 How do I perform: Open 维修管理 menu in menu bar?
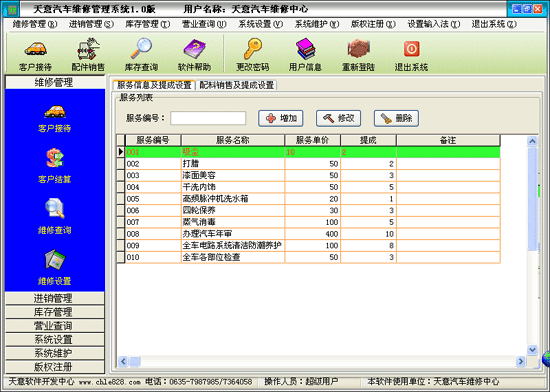point(35,24)
